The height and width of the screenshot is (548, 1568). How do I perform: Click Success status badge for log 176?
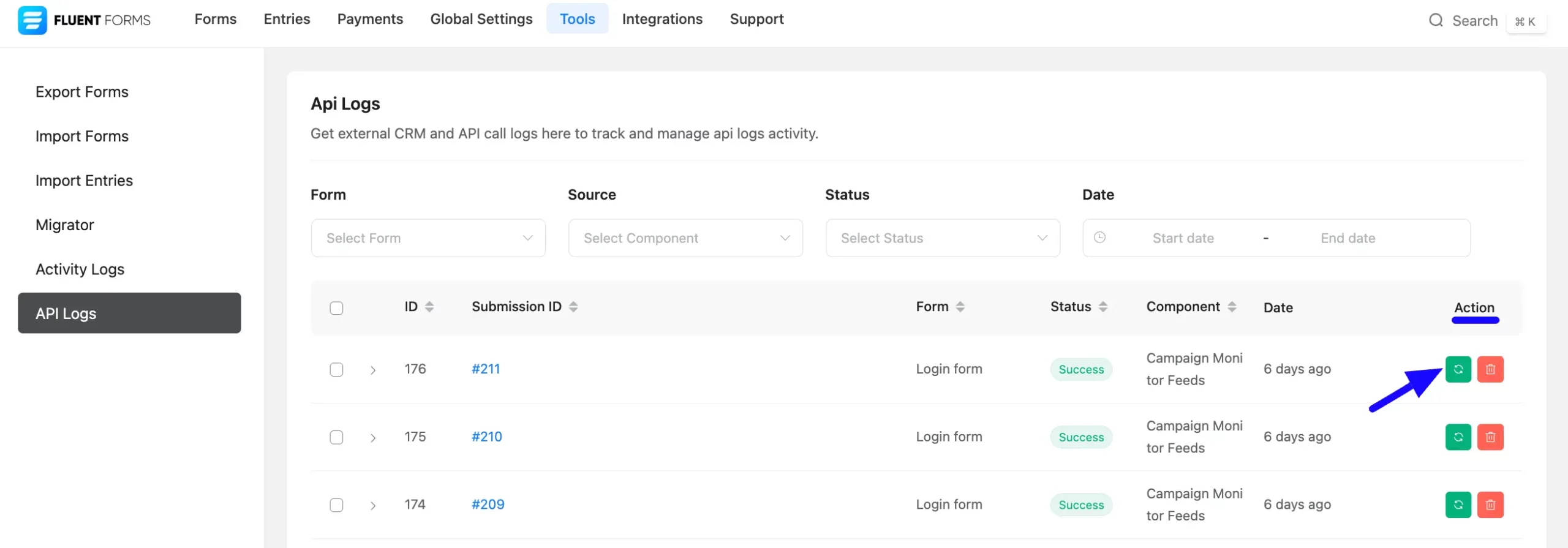coord(1081,370)
